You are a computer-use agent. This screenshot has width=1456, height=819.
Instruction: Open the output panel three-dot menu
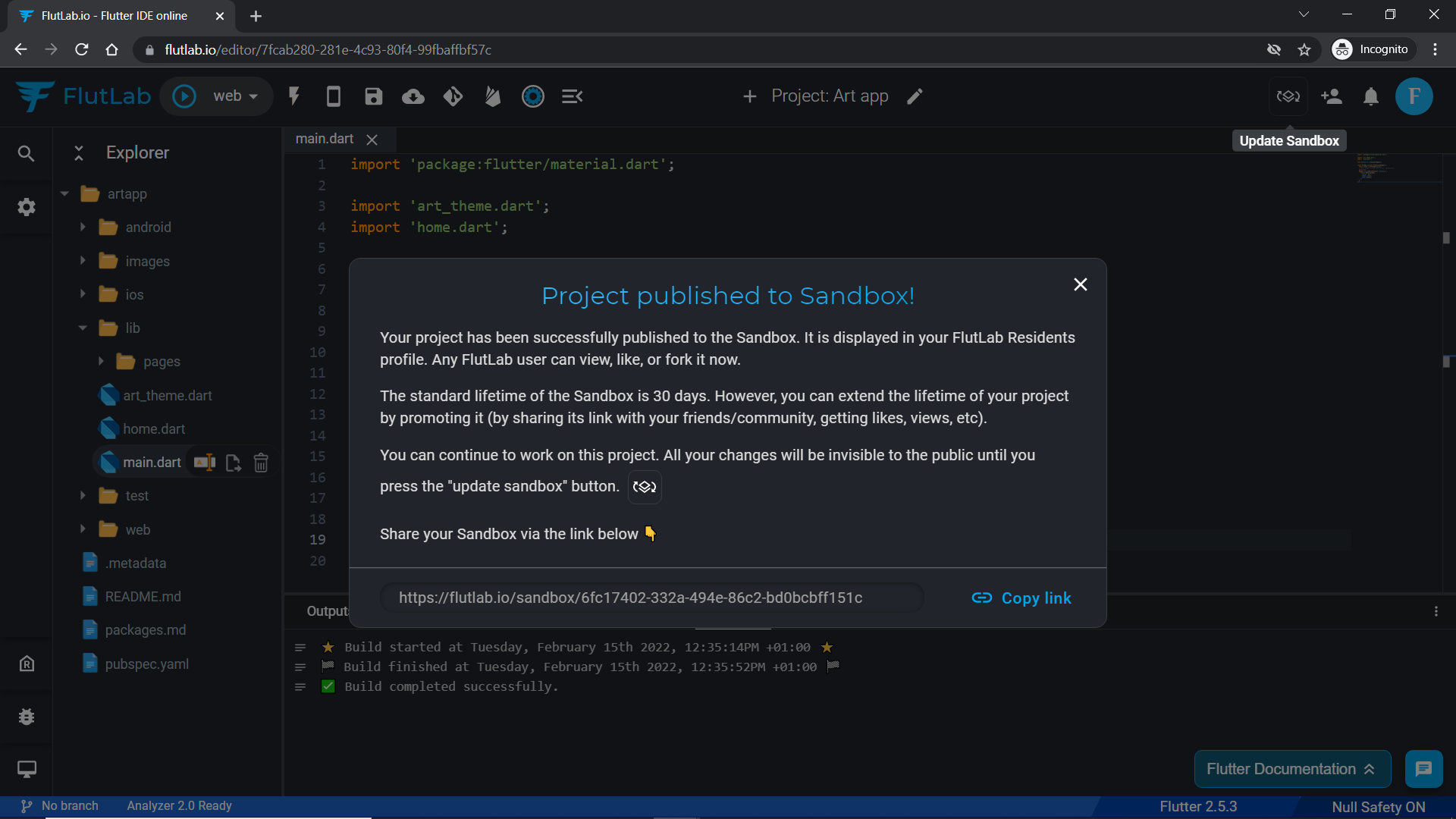[1436, 611]
